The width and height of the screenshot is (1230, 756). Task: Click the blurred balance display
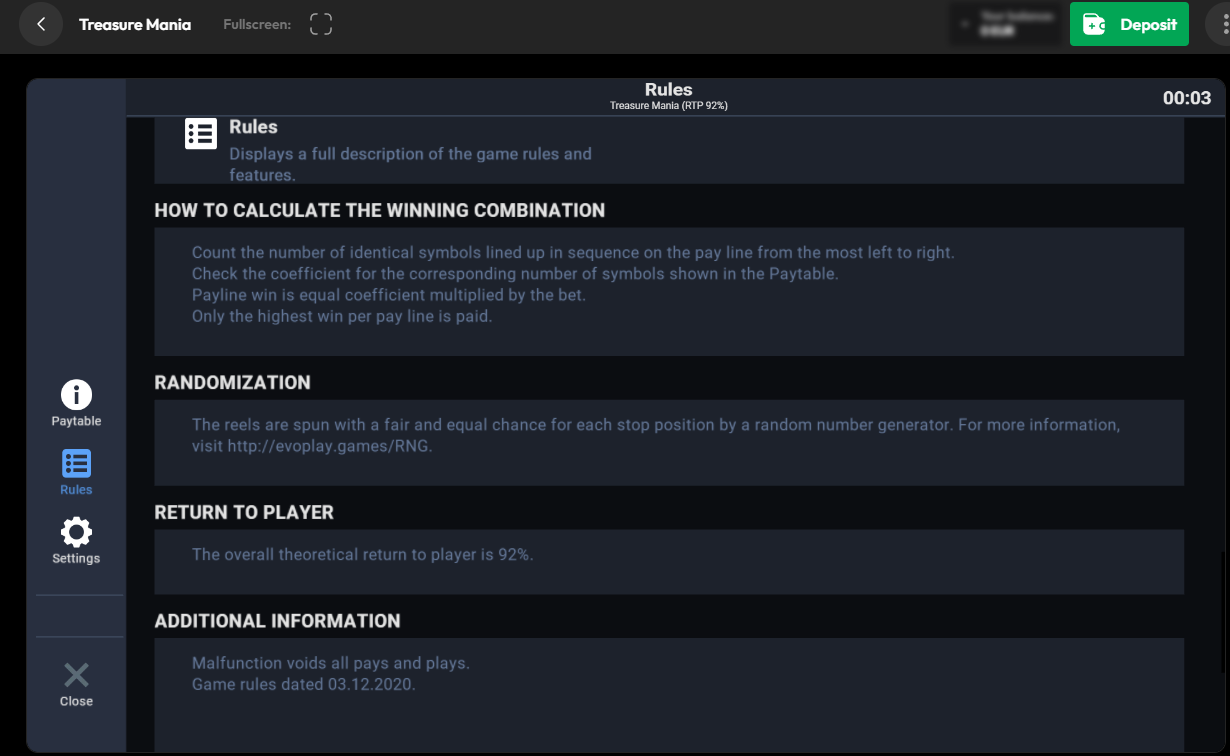point(1004,24)
